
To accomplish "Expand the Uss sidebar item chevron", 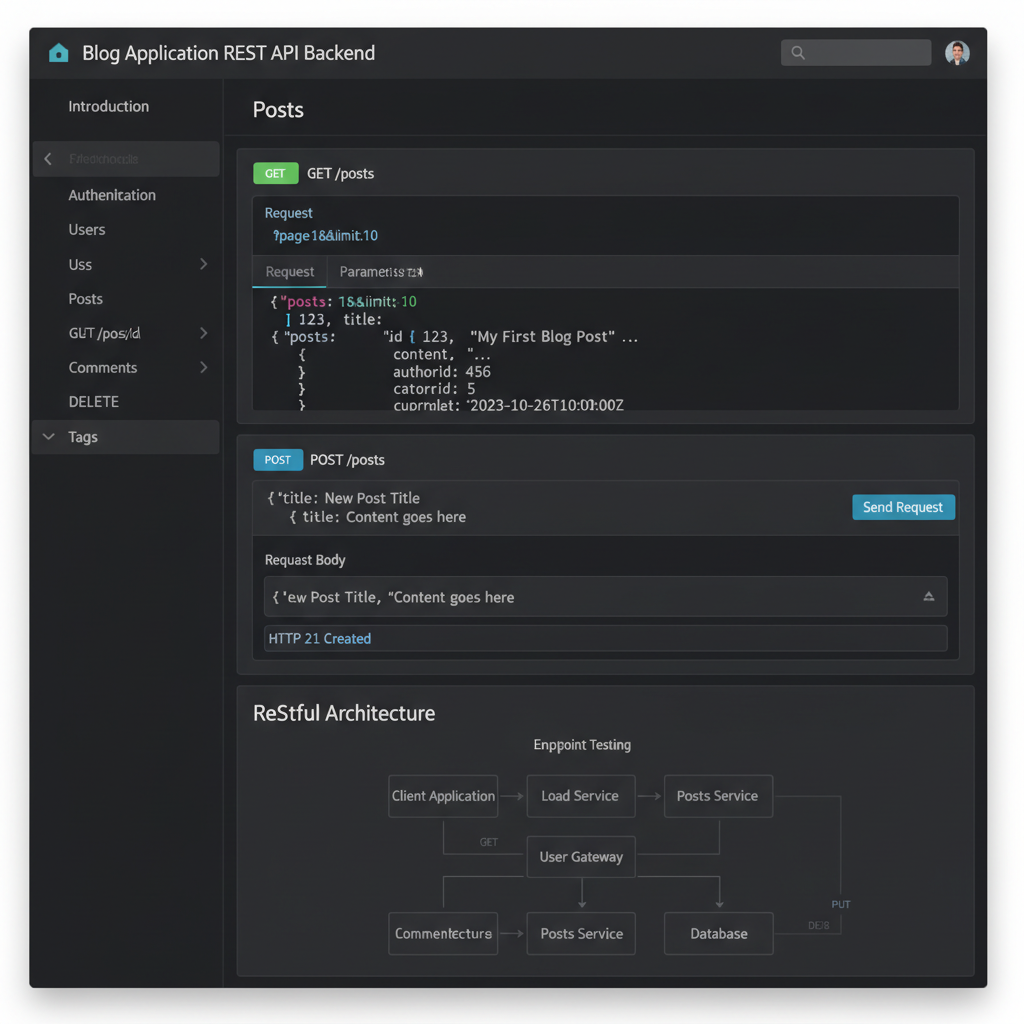I will pos(203,264).
